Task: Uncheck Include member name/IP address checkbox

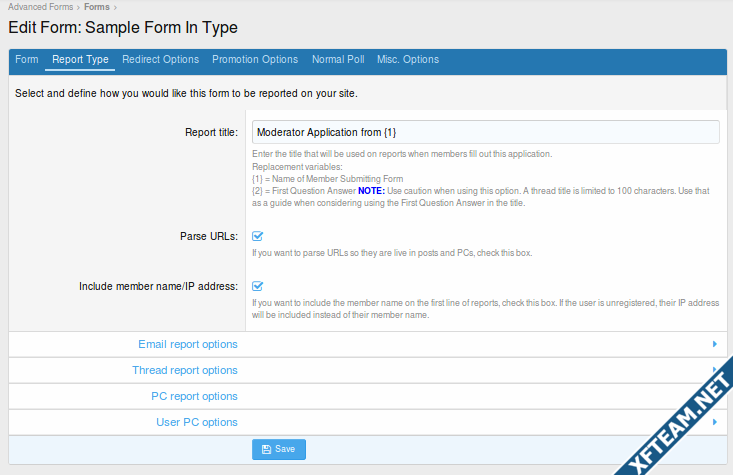Action: 258,286
